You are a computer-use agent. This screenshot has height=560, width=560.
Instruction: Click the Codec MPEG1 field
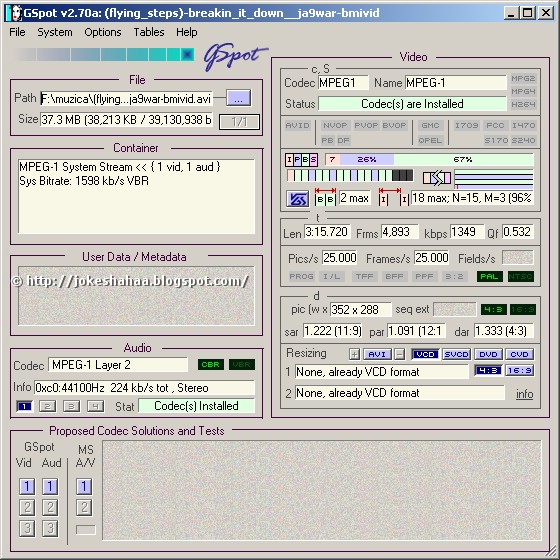click(343, 83)
